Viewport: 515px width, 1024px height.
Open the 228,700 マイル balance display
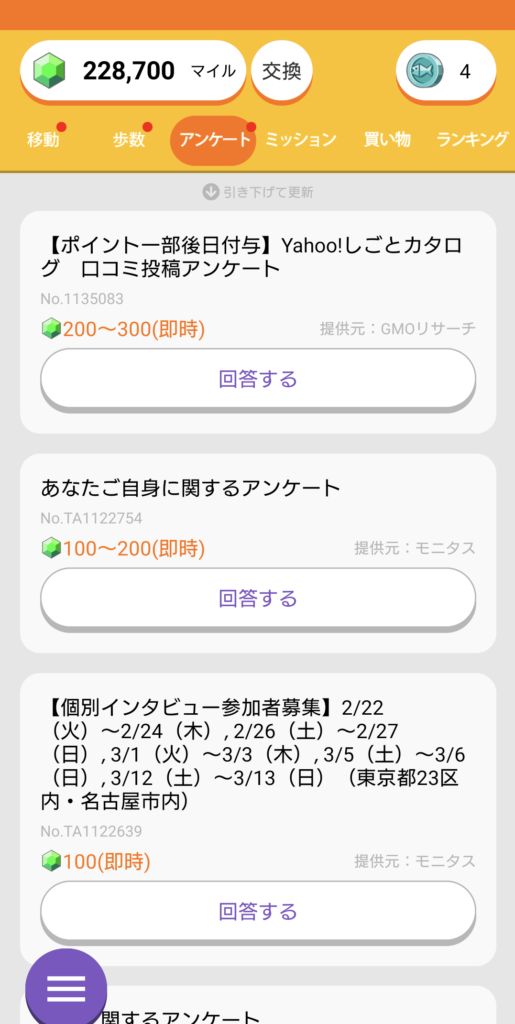click(133, 71)
